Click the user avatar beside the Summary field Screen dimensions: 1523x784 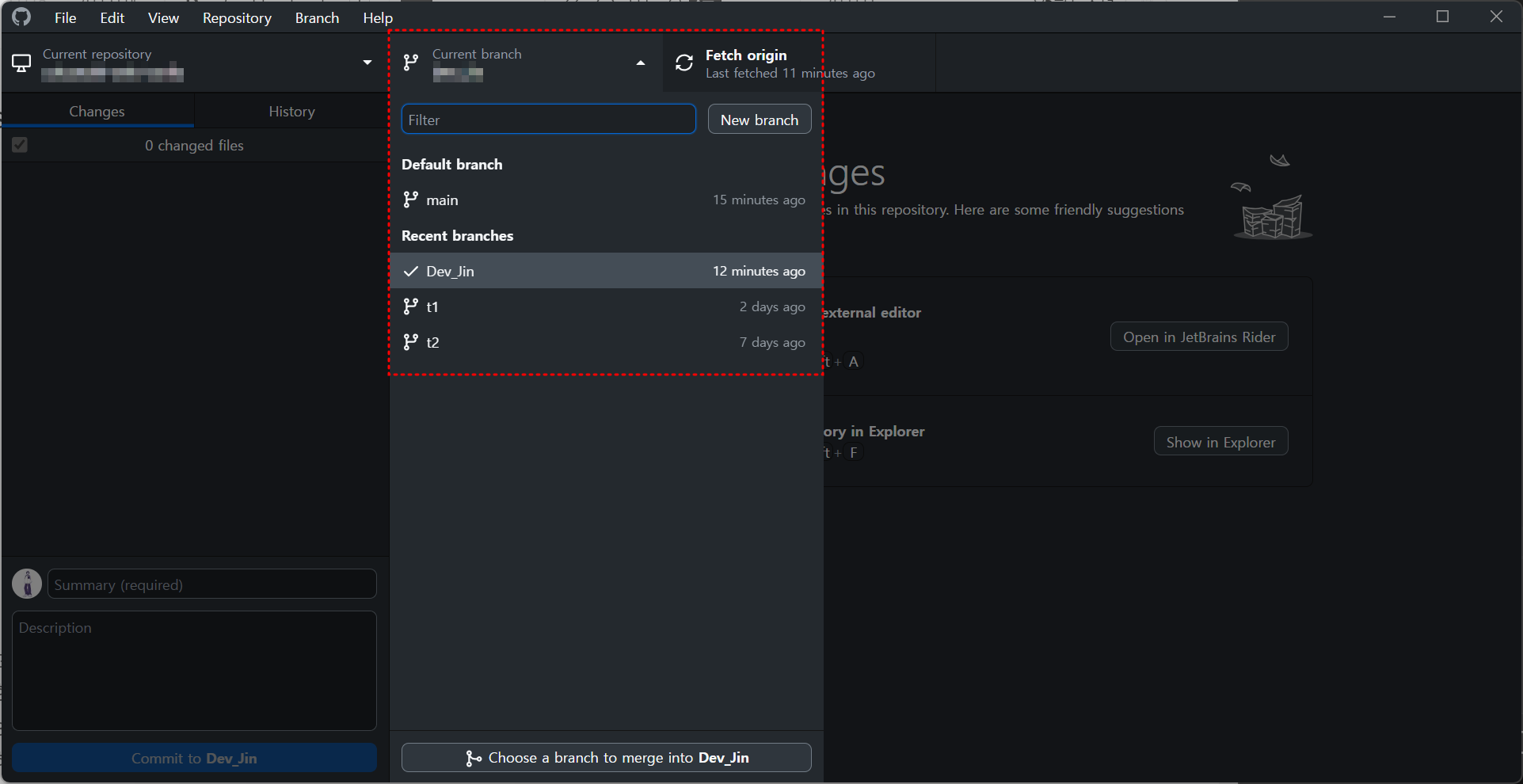(x=26, y=584)
